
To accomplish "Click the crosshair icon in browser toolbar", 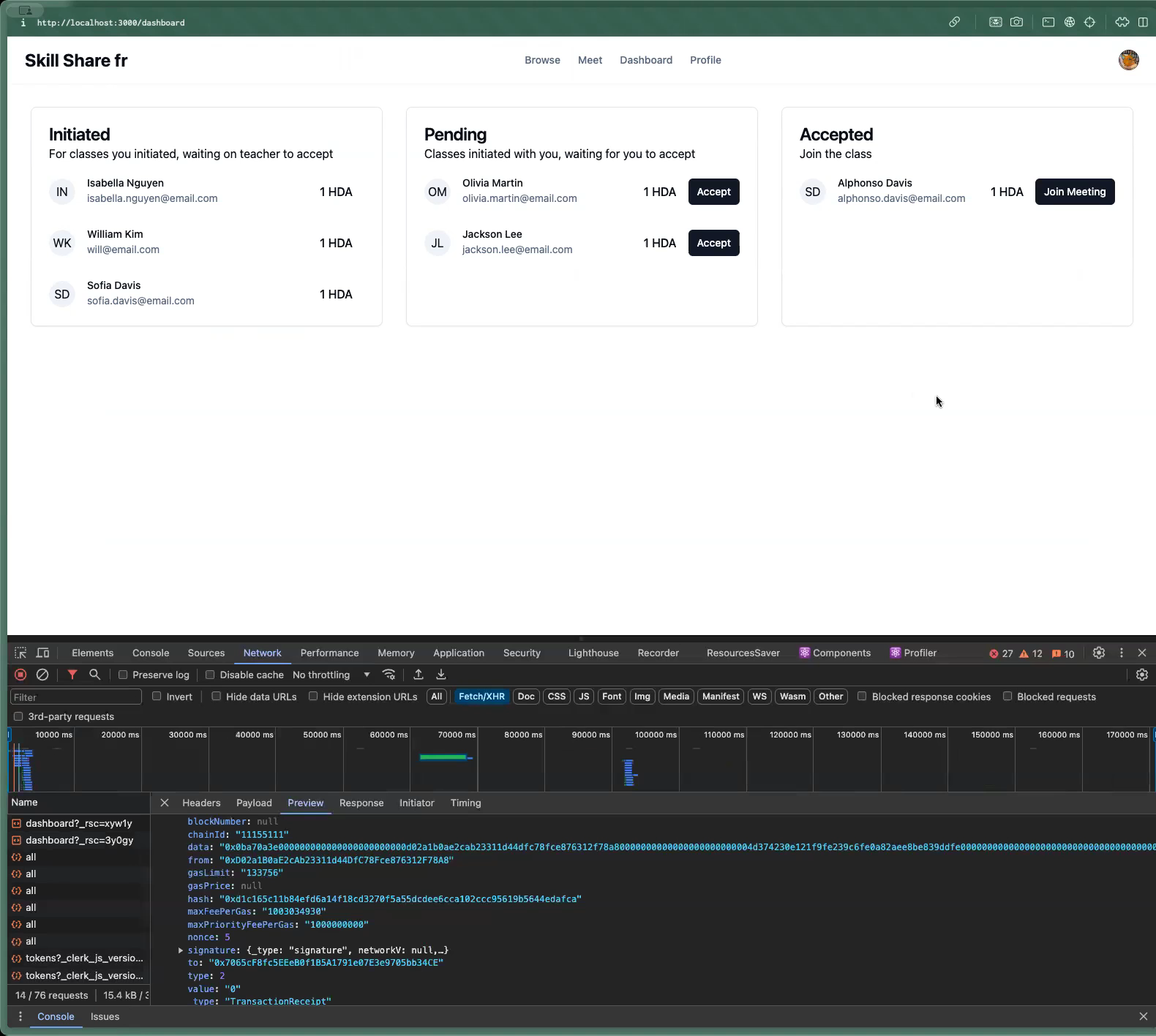I will click(1090, 22).
